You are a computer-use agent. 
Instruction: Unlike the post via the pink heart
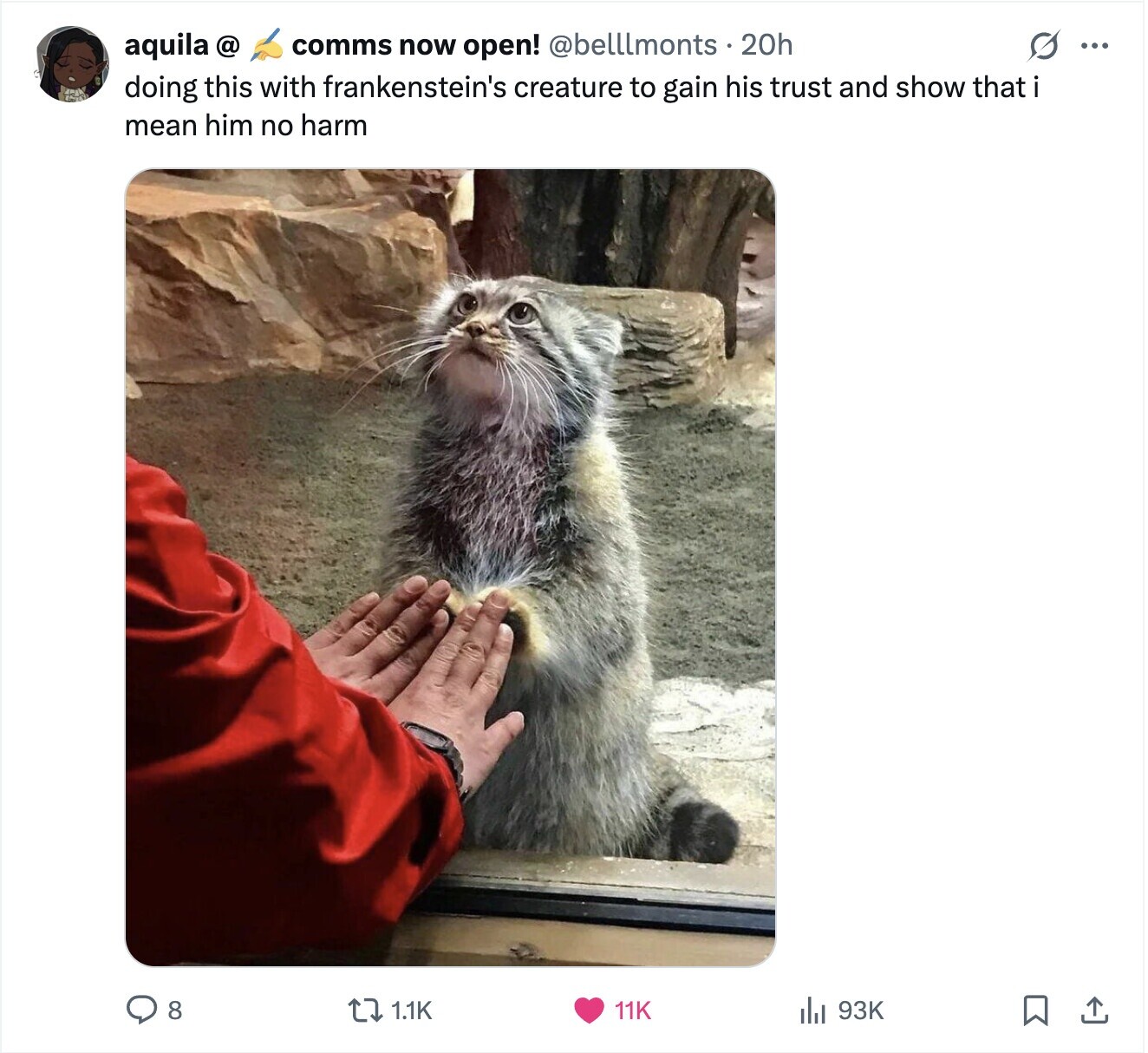click(x=590, y=1010)
